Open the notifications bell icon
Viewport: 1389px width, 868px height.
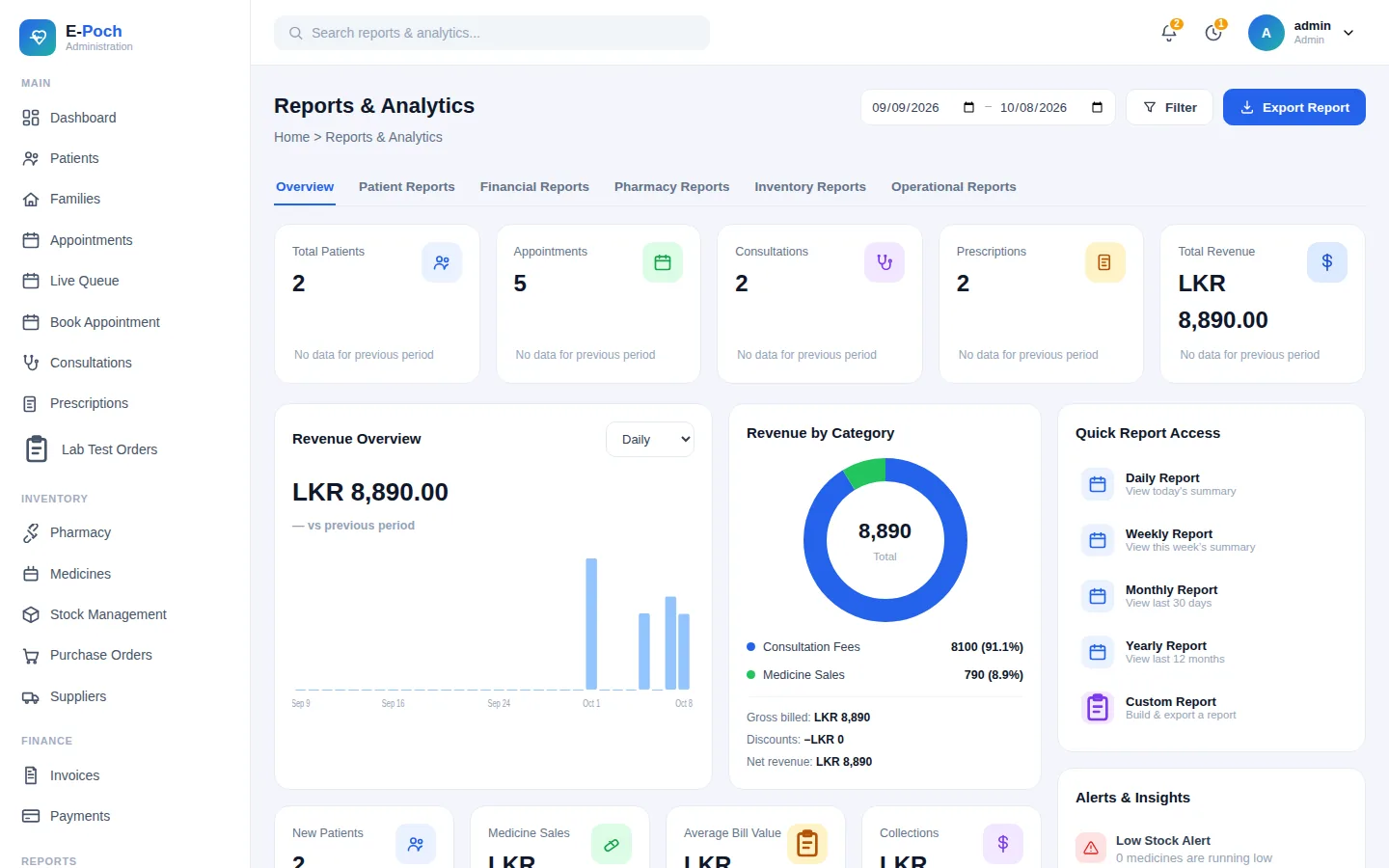point(1169,33)
